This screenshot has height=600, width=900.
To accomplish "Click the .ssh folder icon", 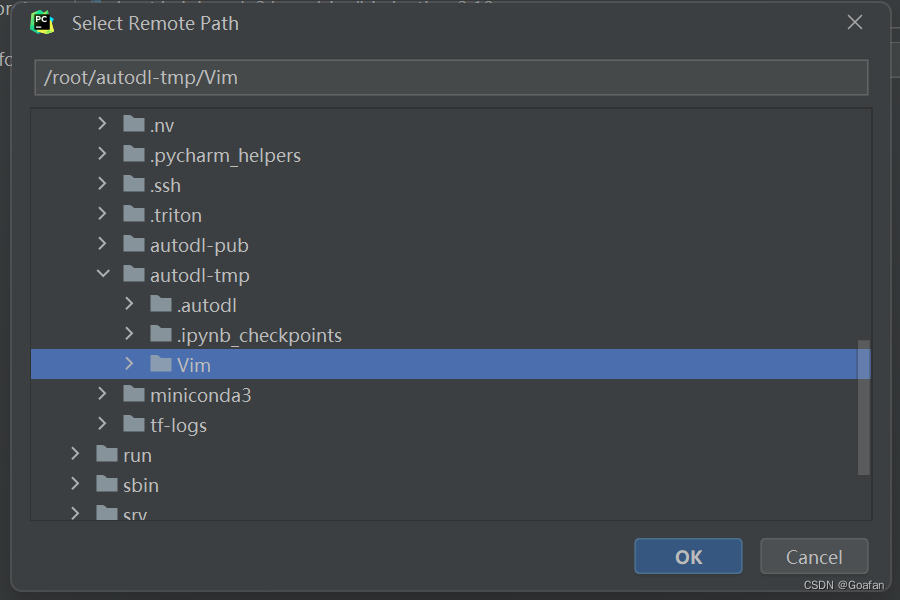I will coord(133,184).
